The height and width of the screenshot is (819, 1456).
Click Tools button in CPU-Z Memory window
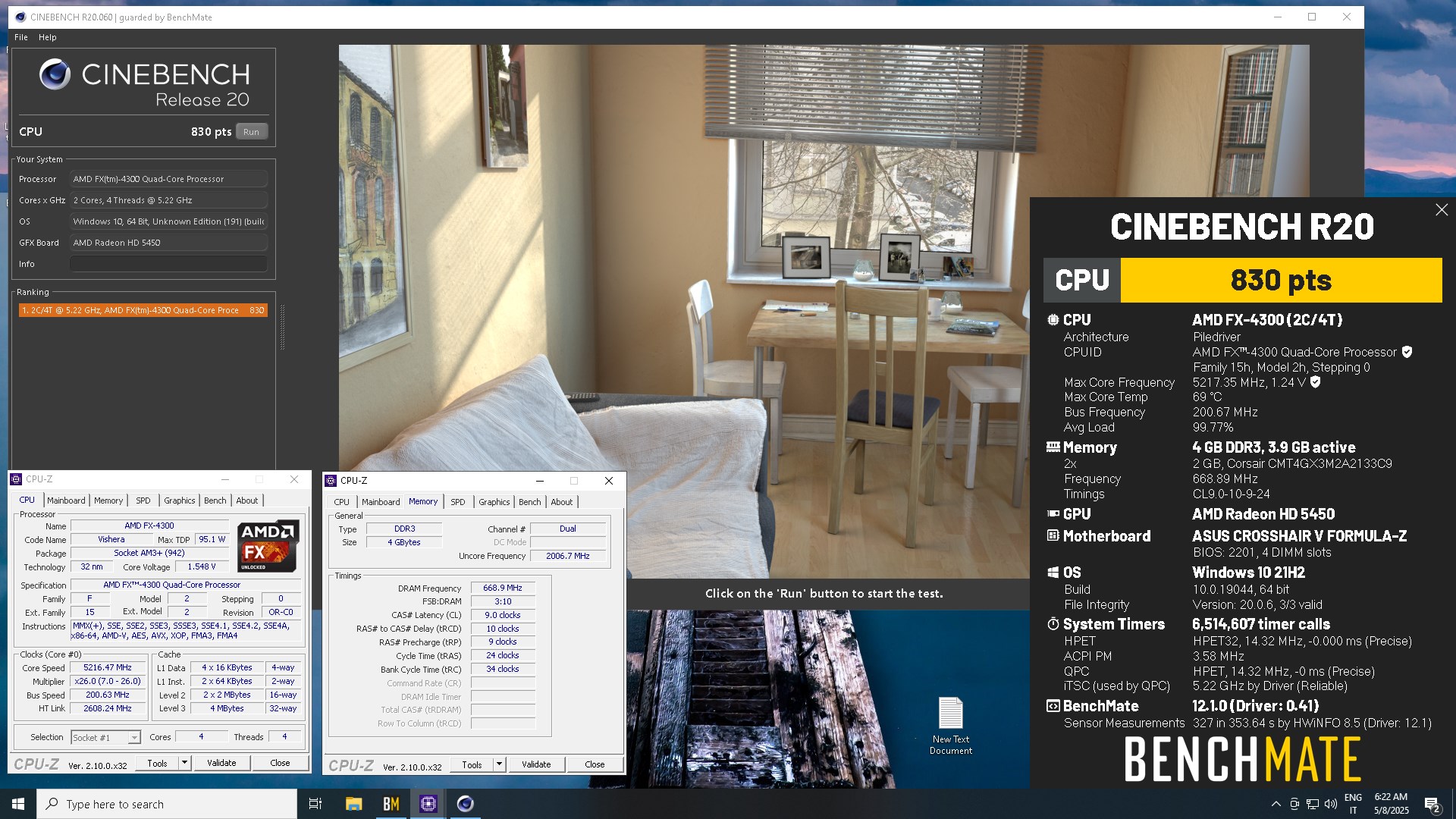[x=472, y=764]
